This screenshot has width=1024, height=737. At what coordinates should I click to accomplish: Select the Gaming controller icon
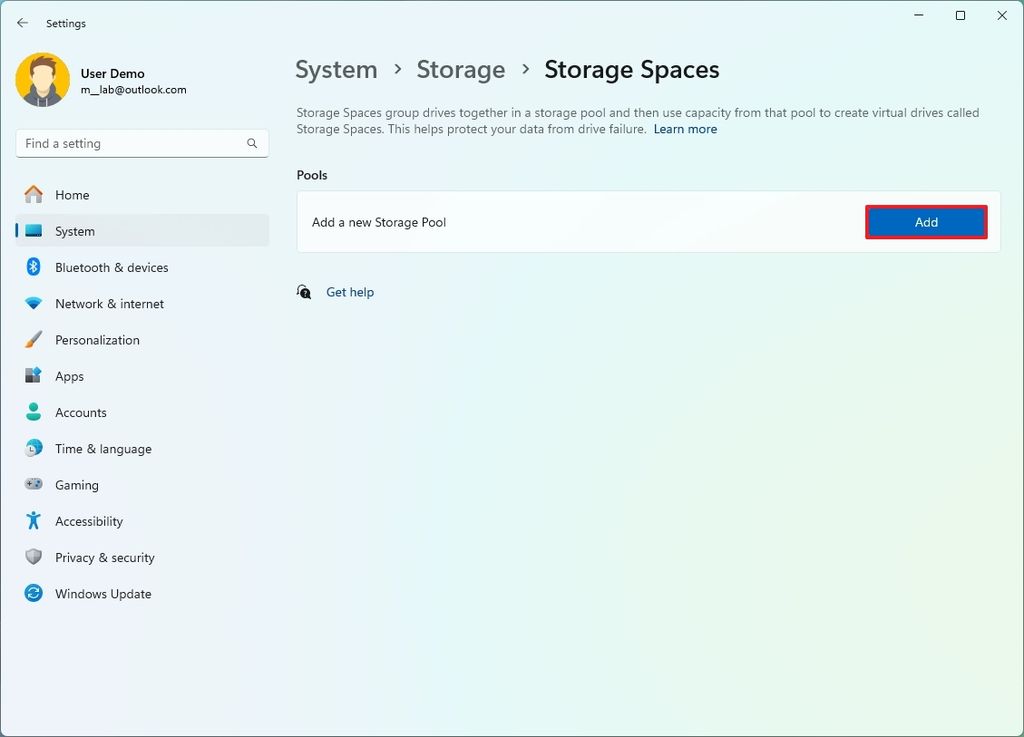point(34,485)
